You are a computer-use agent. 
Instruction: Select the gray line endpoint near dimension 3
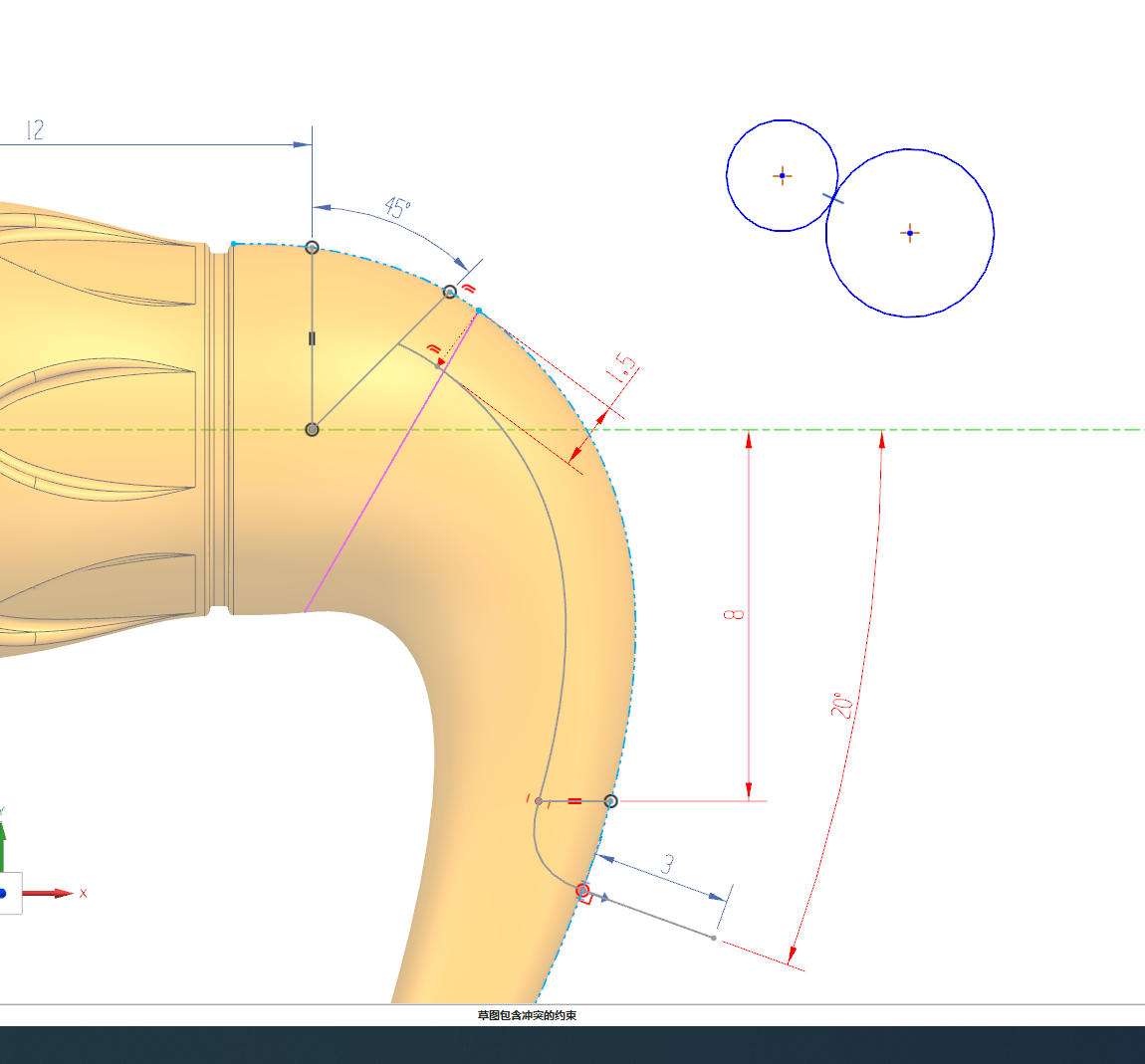pos(714,938)
